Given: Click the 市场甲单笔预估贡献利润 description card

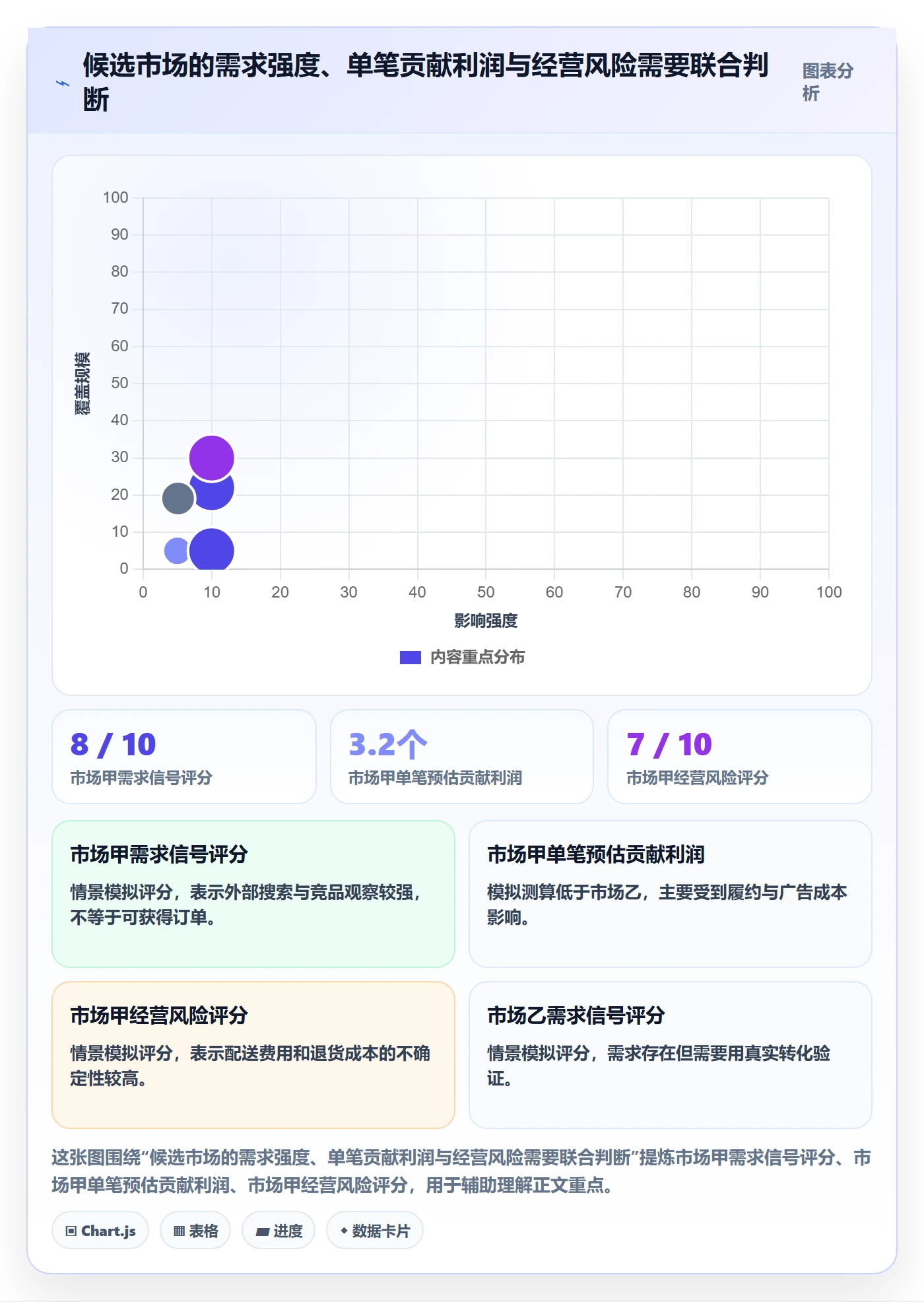Looking at the screenshot, I should click(671, 894).
